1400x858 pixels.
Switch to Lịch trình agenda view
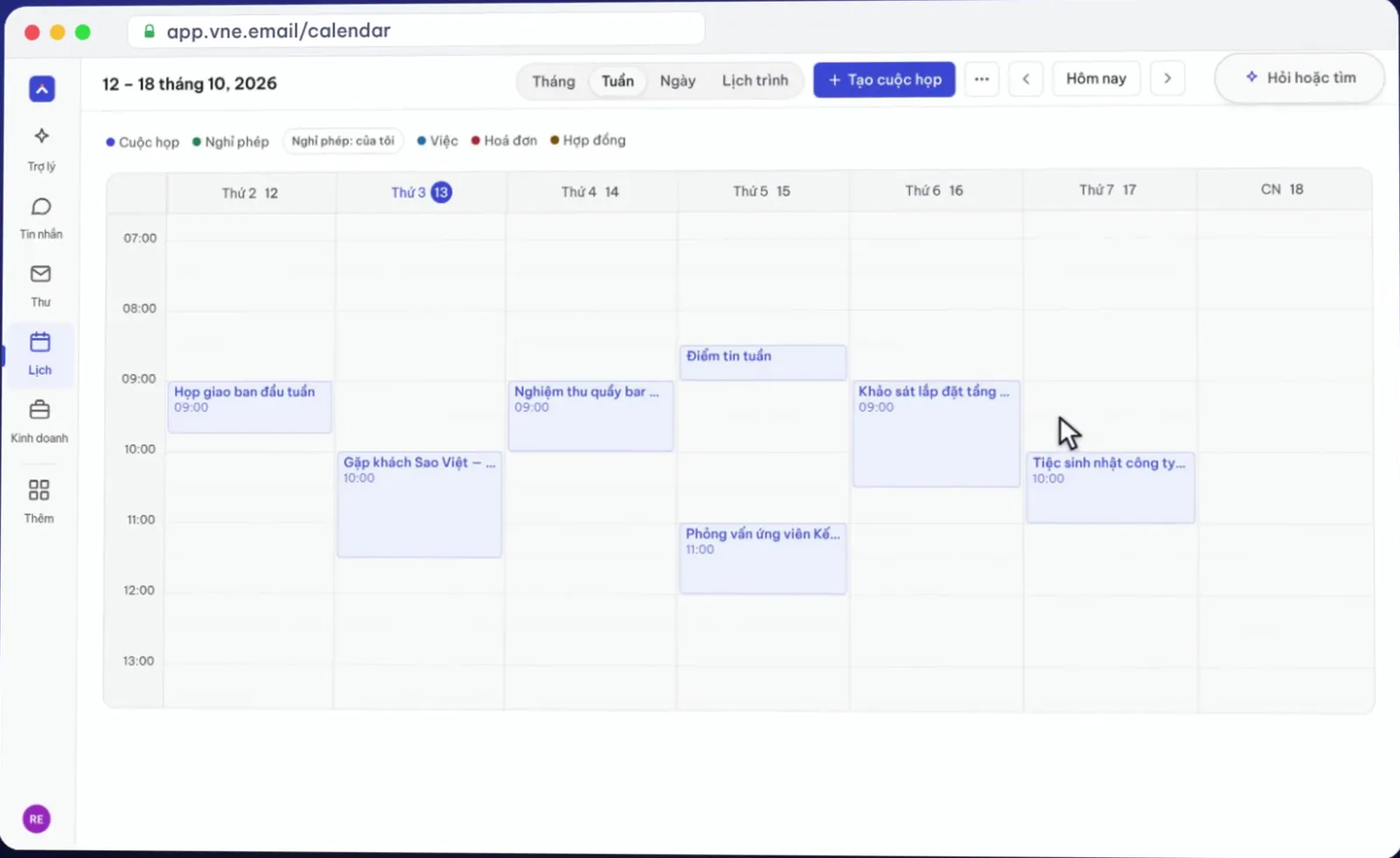click(x=755, y=81)
